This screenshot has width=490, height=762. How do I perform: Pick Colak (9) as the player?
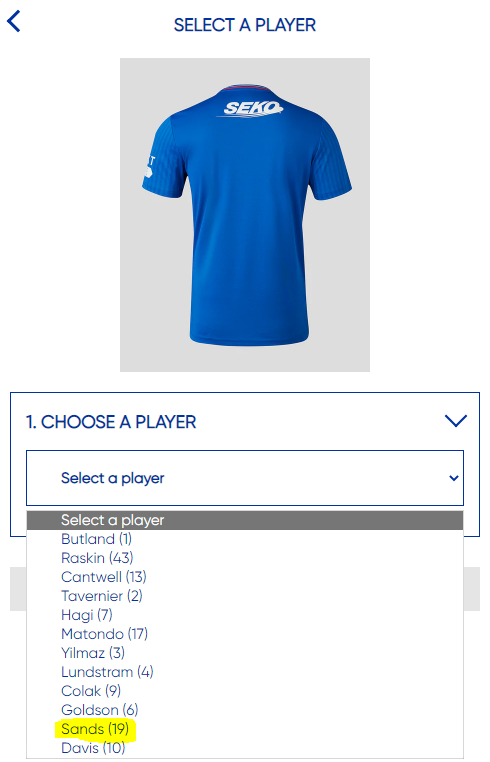(245, 691)
